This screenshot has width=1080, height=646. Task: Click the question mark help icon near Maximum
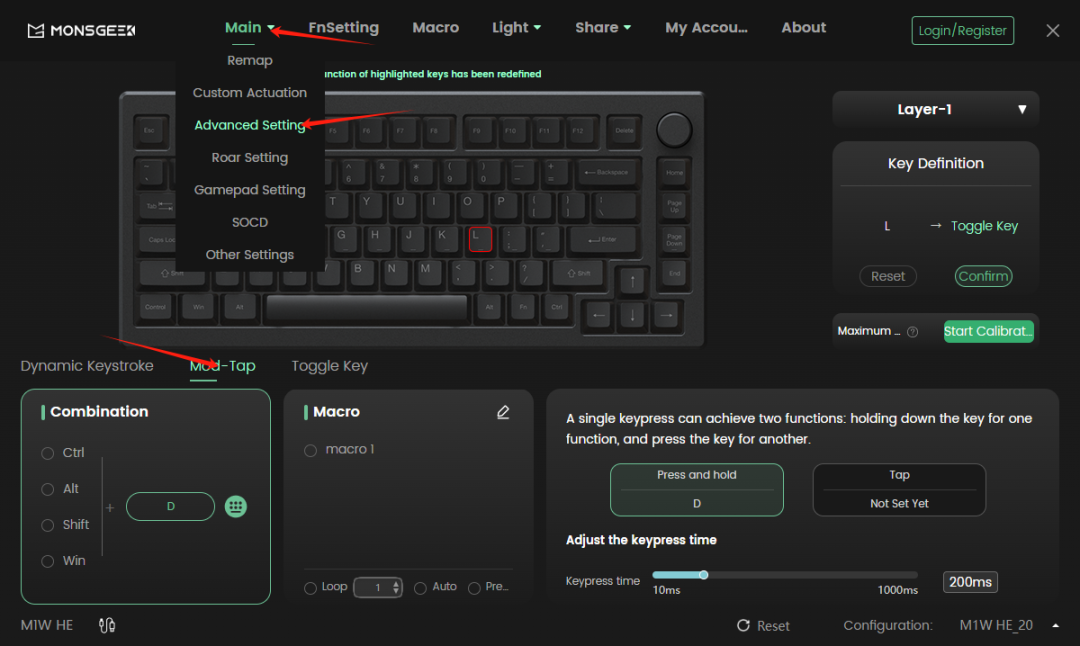(x=913, y=331)
